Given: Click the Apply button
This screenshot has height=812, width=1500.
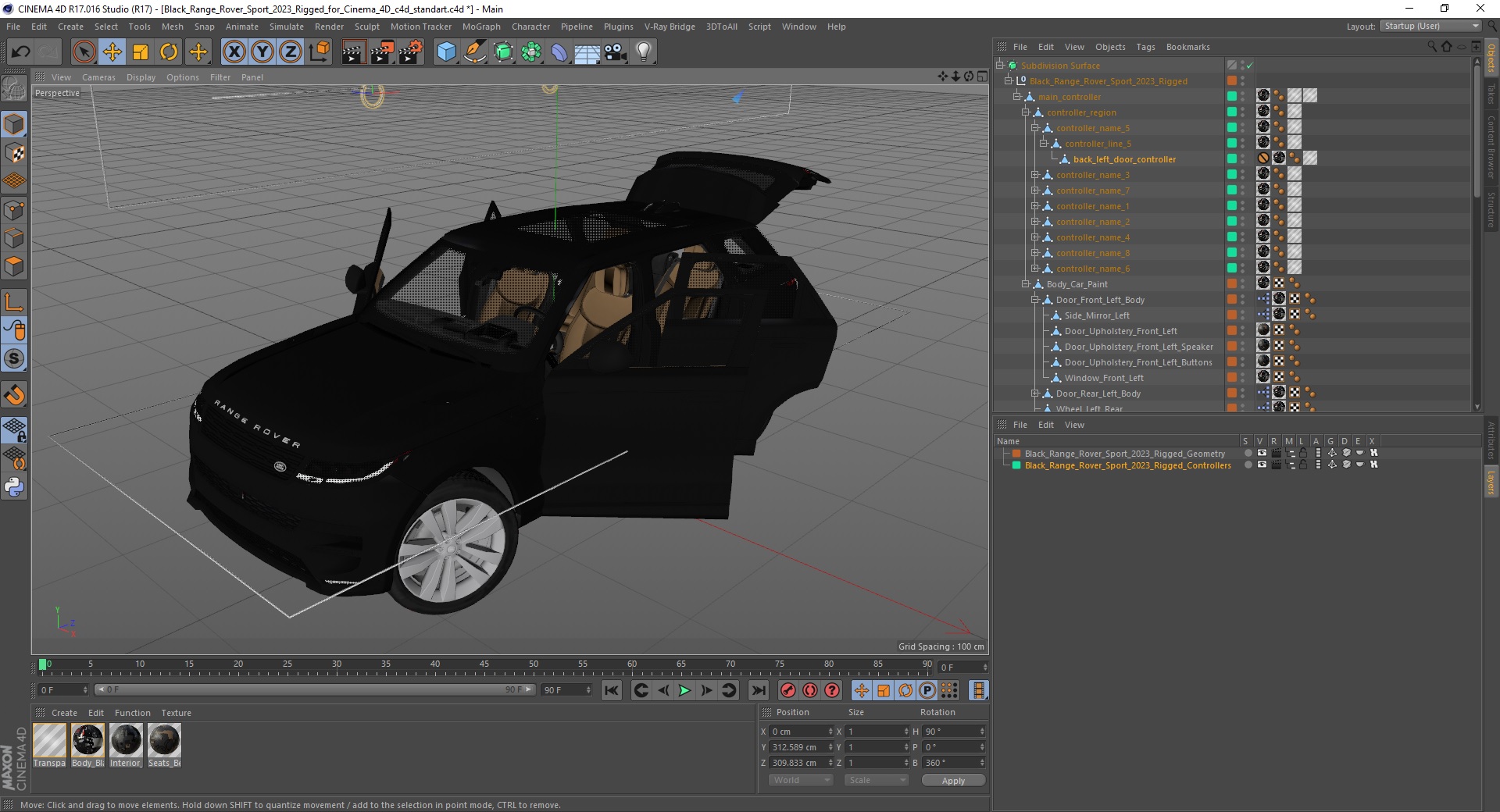Looking at the screenshot, I should coord(953,780).
